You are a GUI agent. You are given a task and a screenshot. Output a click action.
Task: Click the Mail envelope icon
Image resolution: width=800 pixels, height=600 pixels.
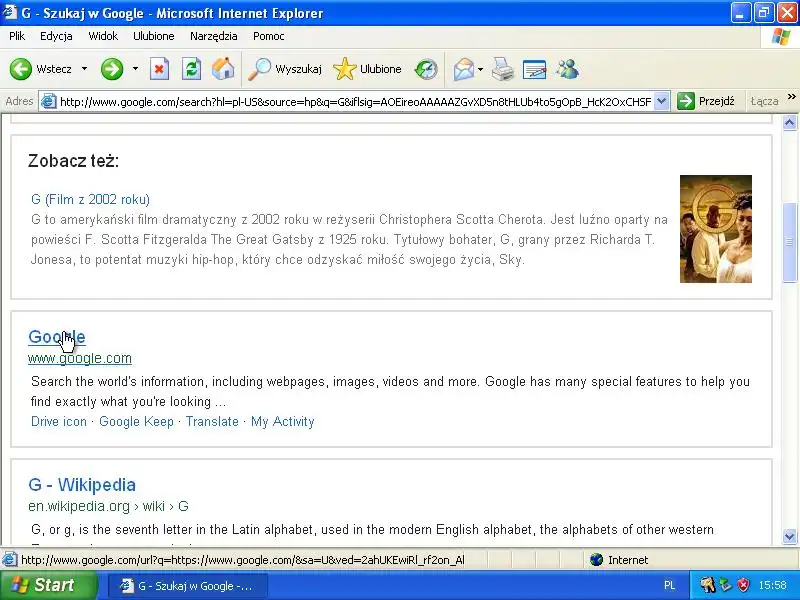point(464,69)
